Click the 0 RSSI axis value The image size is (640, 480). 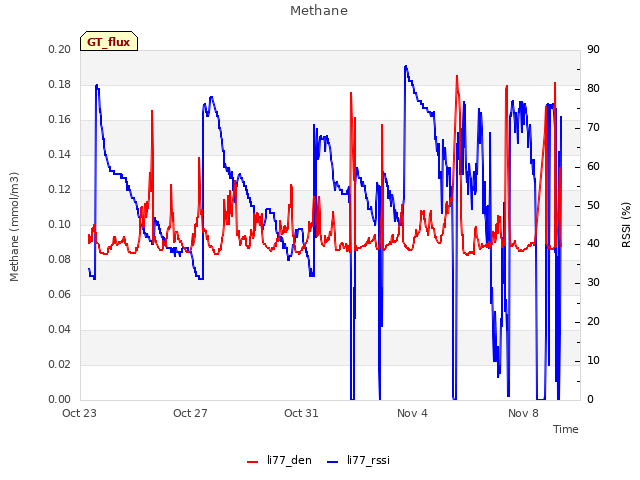(590, 400)
